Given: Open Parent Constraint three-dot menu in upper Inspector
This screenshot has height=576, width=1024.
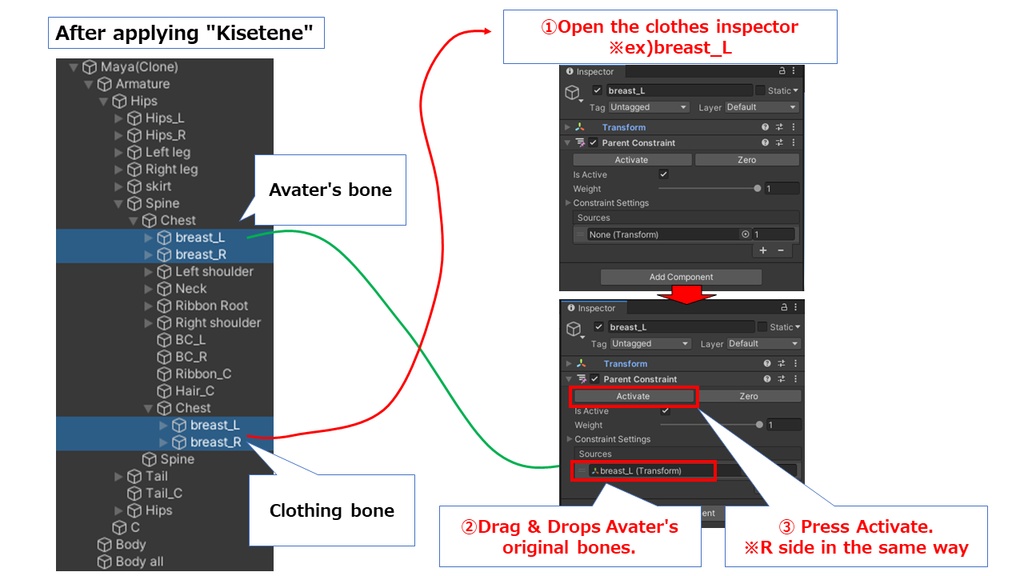Looking at the screenshot, I should (793, 142).
